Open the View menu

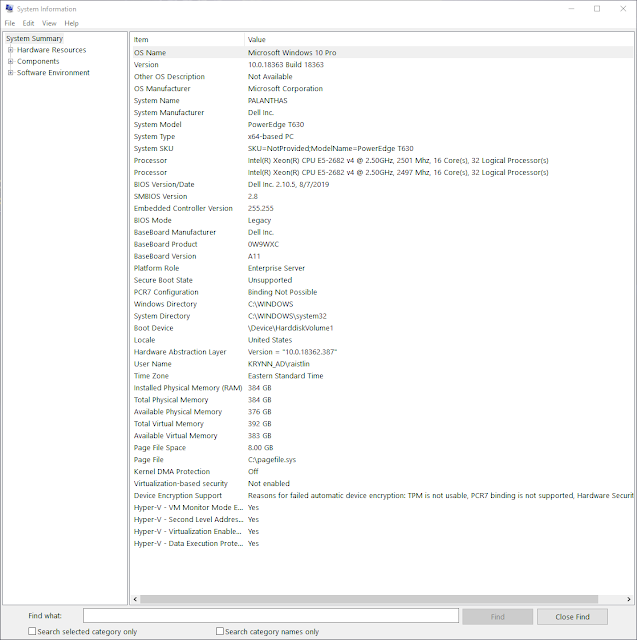49,23
